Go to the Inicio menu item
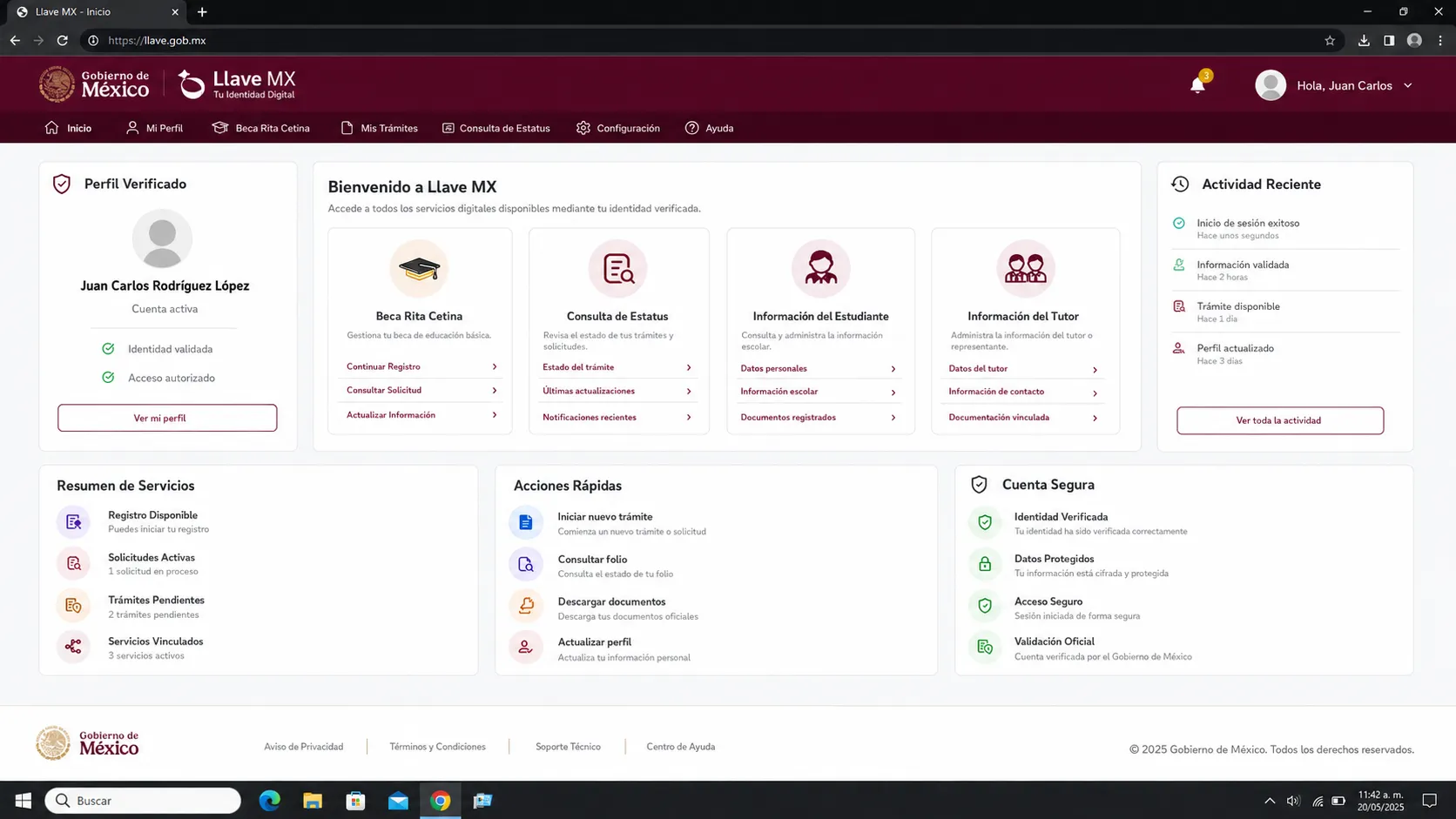Screen dimensions: 1456x819 click(x=68, y=128)
